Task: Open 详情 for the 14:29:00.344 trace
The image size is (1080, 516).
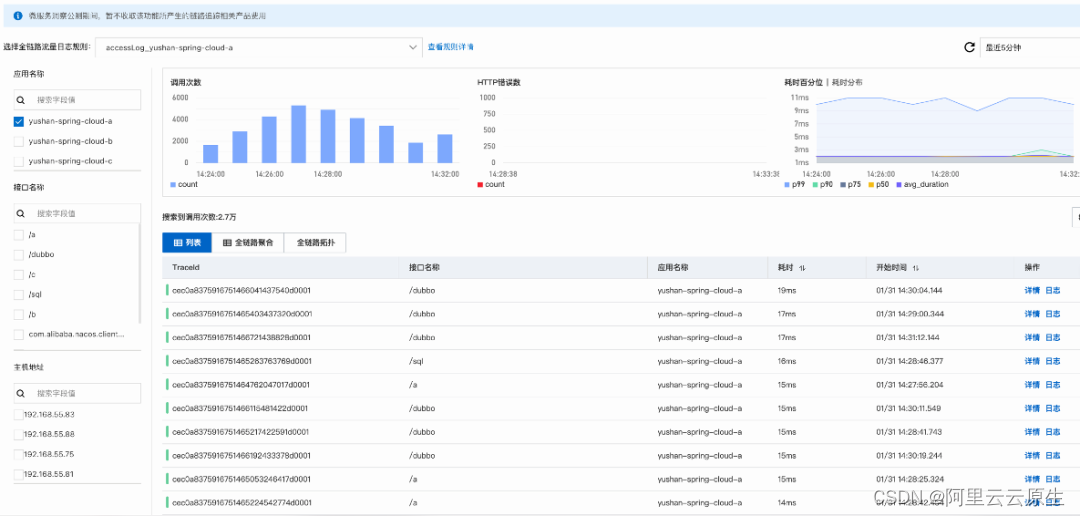Action: (x=1032, y=314)
